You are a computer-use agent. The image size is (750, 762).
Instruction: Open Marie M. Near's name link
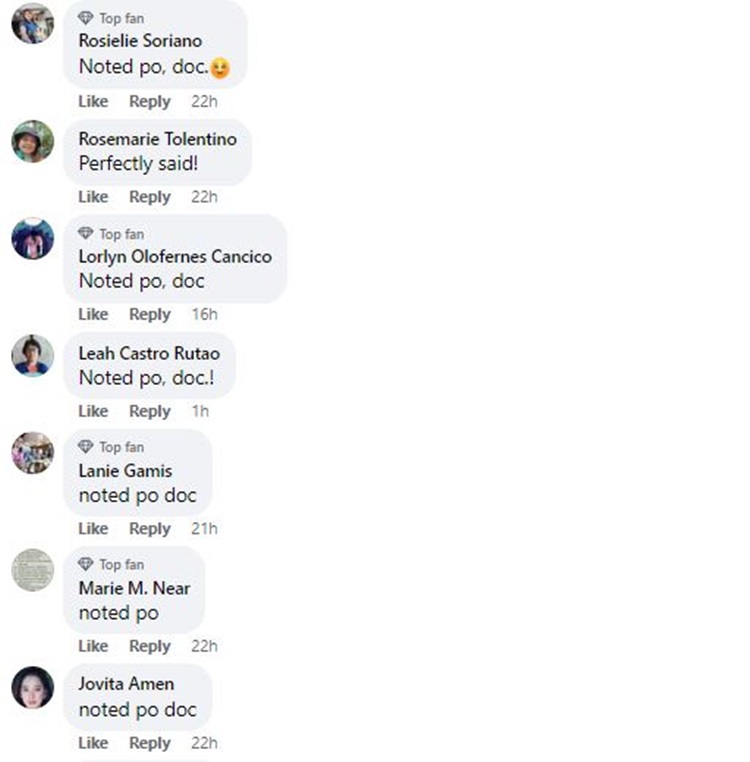click(x=134, y=589)
